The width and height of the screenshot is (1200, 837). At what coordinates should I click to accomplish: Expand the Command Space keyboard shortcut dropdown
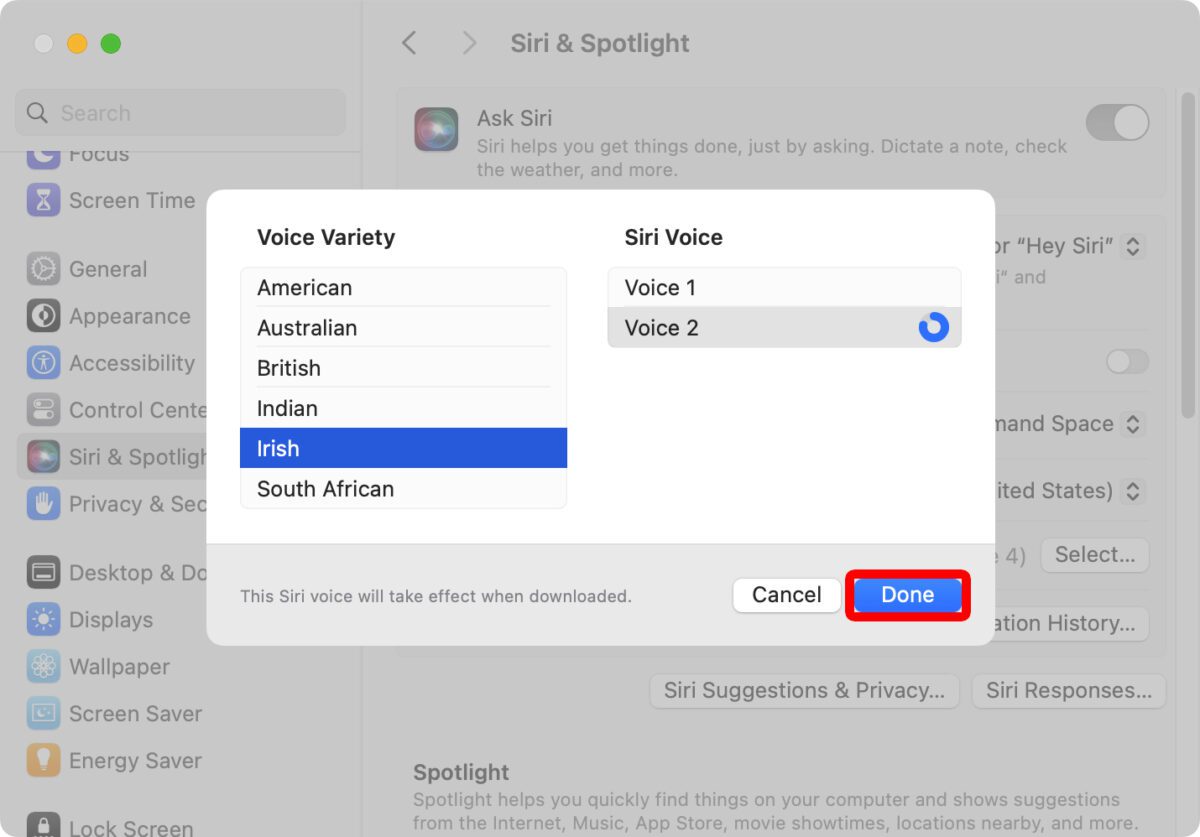1134,424
